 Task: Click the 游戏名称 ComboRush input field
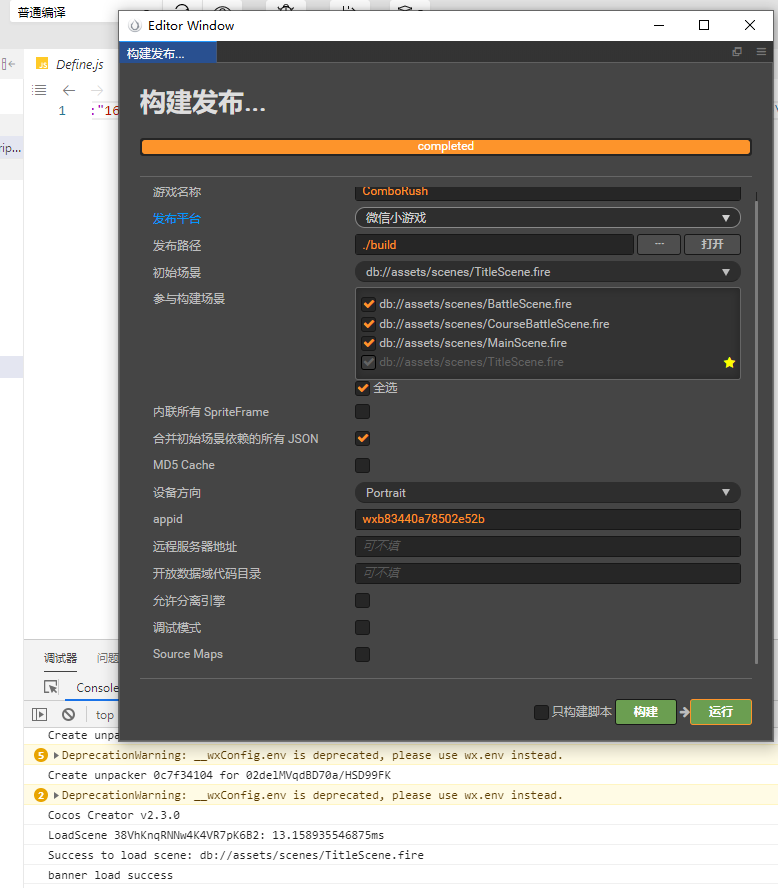pos(548,193)
